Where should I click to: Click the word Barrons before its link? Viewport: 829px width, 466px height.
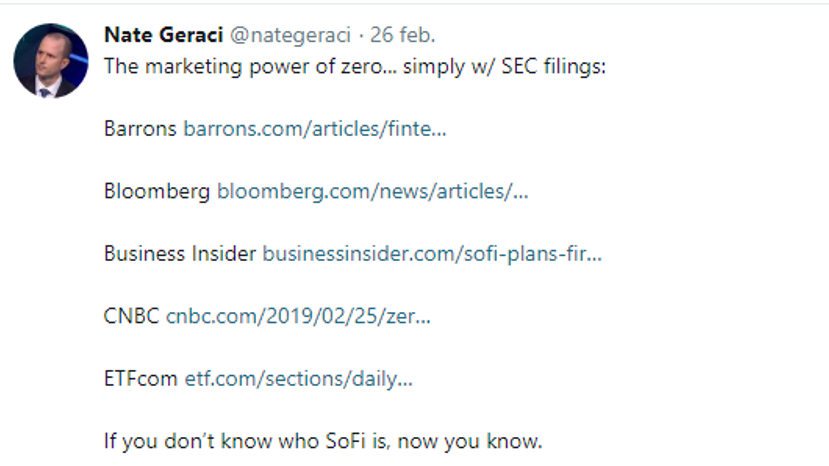coord(140,129)
